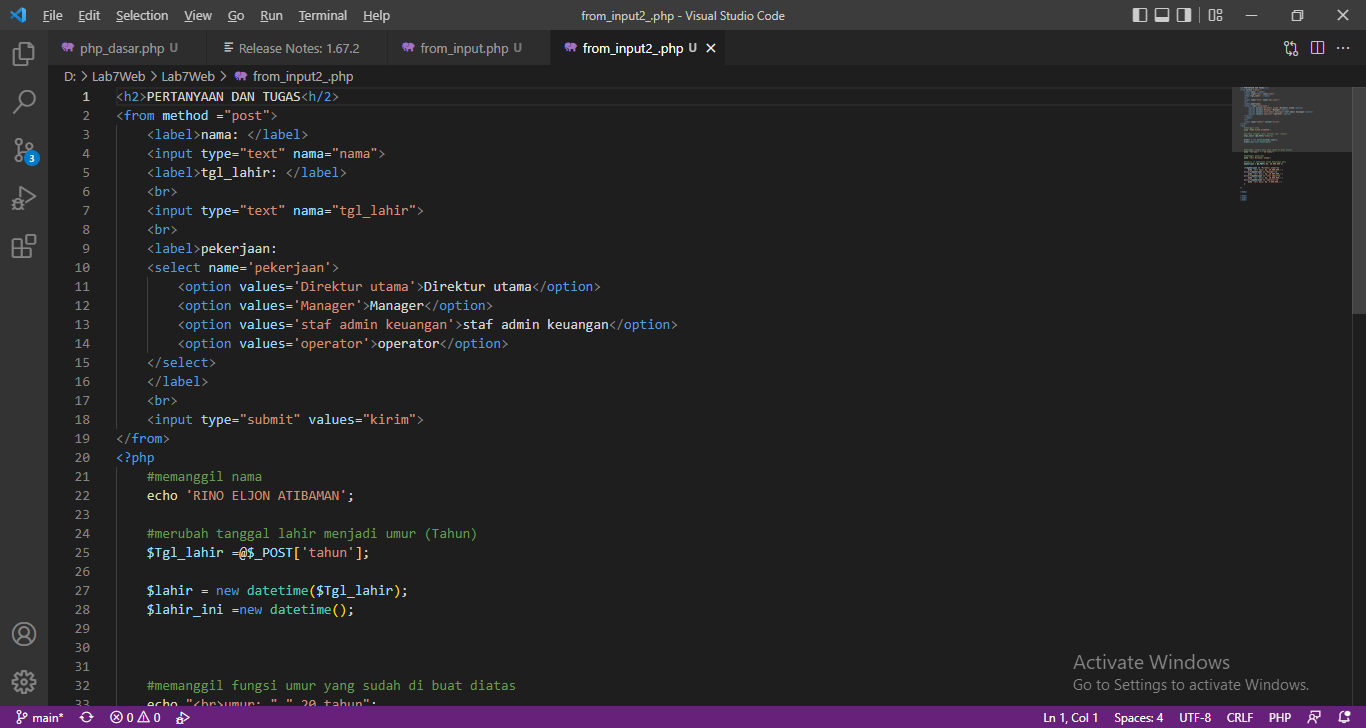Switch to the from_input.php tab
The height and width of the screenshot is (728, 1366).
tap(469, 48)
